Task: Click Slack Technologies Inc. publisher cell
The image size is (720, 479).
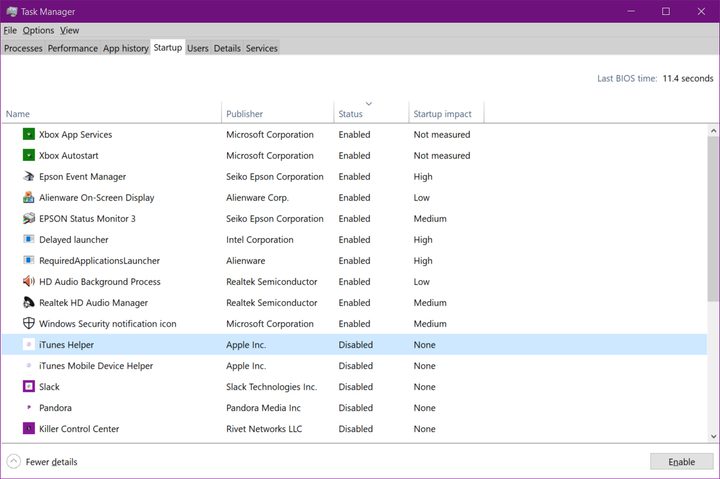Action: click(271, 387)
